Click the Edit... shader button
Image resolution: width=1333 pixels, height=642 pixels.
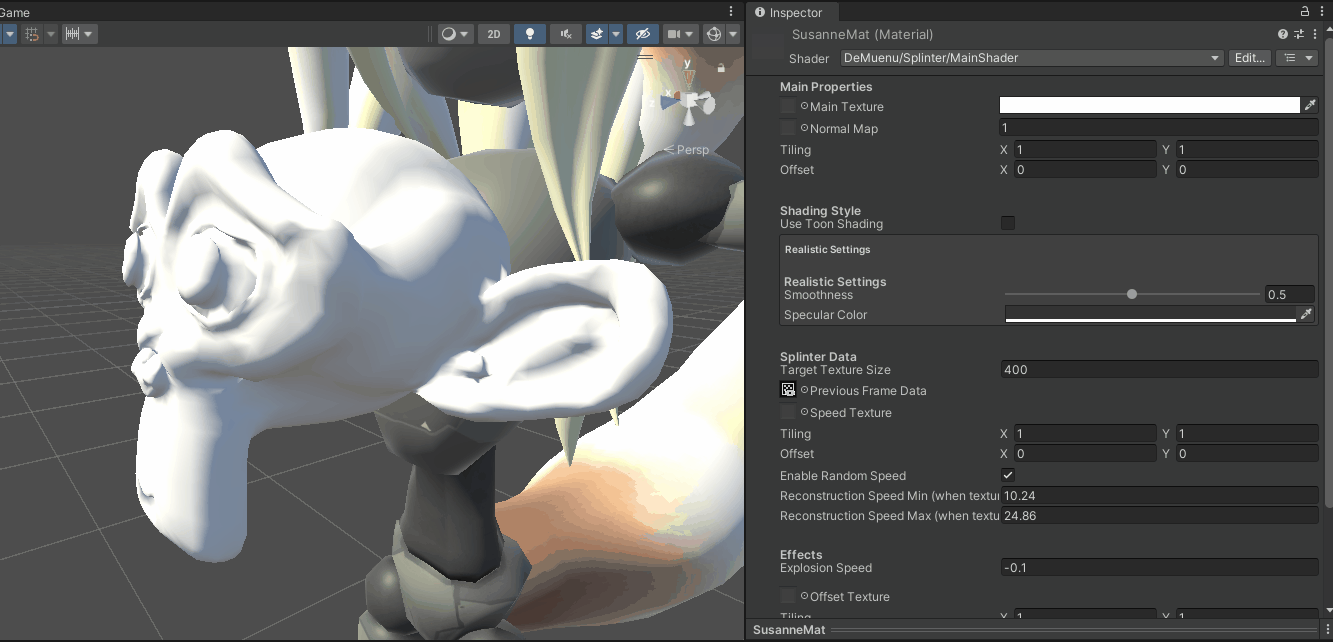1250,58
